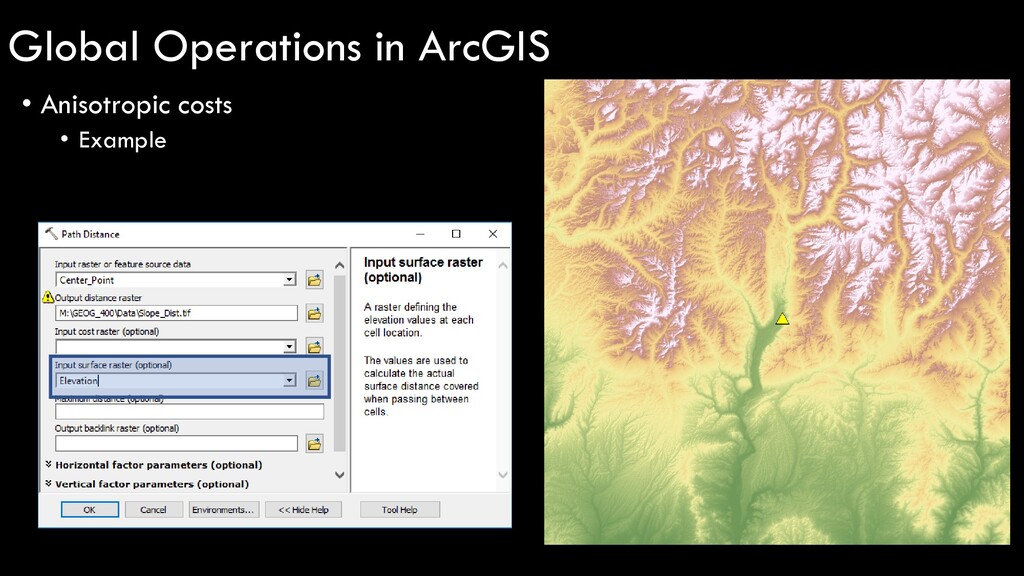Click the Path Distance hammer tool icon
Screen dimensions: 1024x576
[x=51, y=233]
